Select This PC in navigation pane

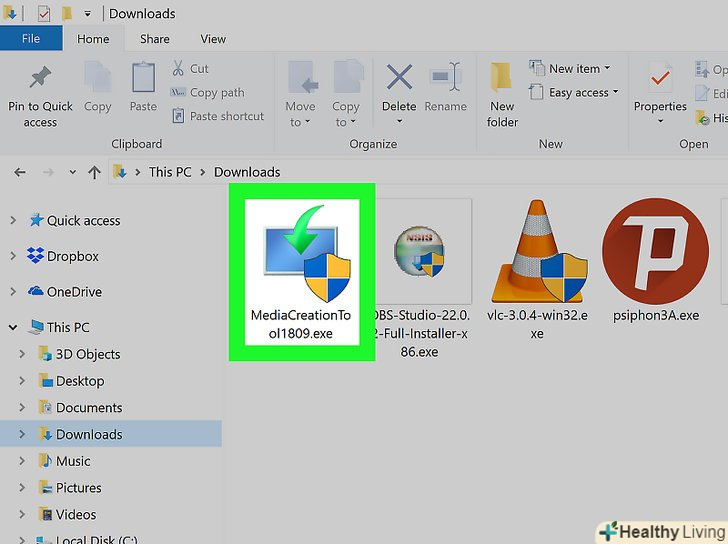68,327
